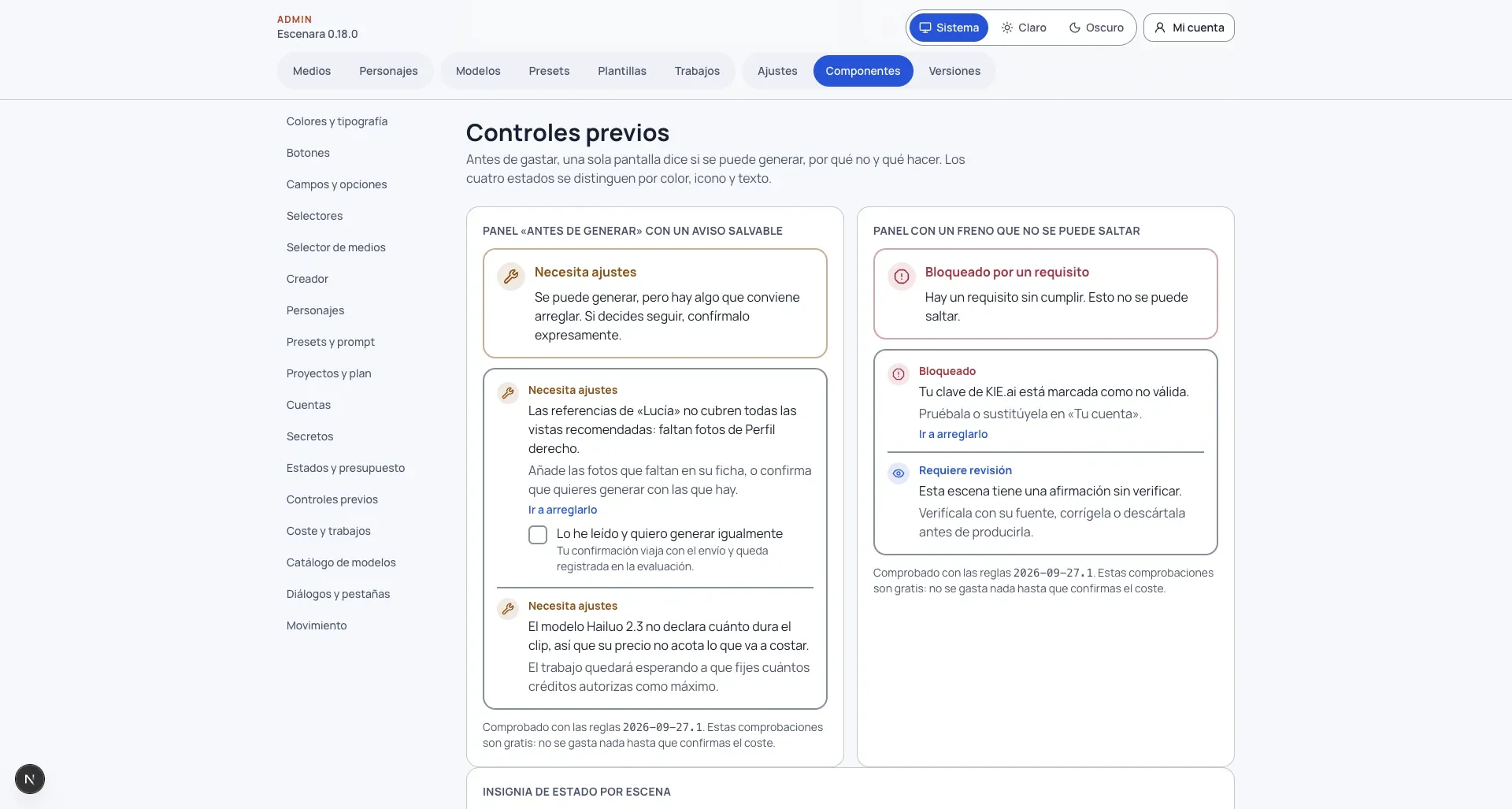Screen dimensions: 1512x809
Task: Select Colores y tipografía in the sidebar
Action: click(x=337, y=121)
